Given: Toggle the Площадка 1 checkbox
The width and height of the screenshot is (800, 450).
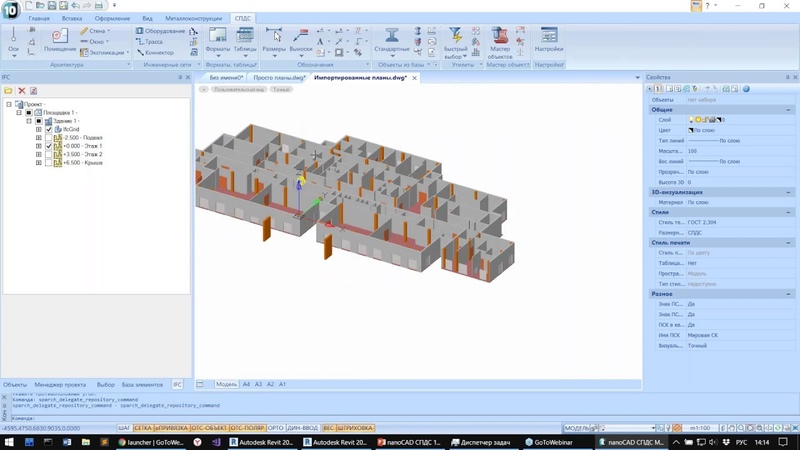Looking at the screenshot, I should tap(29, 113).
